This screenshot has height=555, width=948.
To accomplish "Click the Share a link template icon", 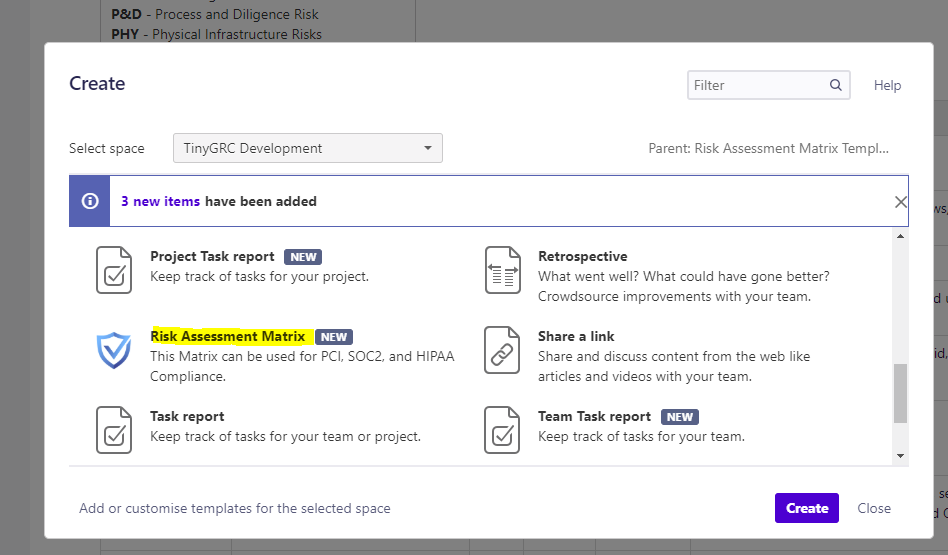I will (x=502, y=350).
